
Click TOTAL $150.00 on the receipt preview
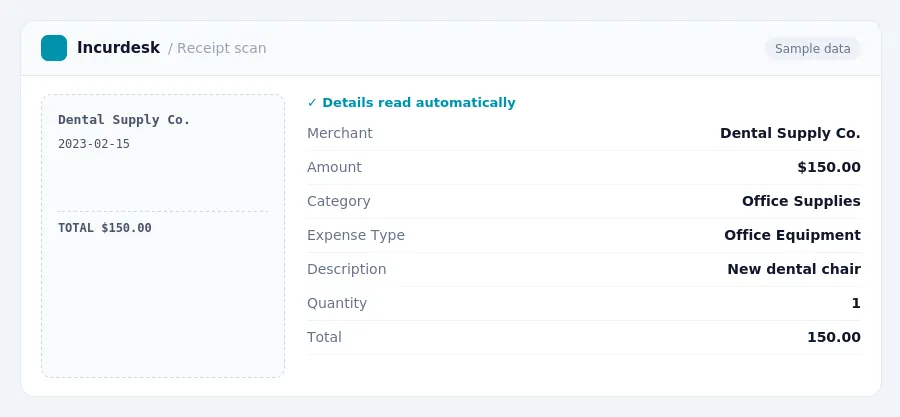[105, 228]
